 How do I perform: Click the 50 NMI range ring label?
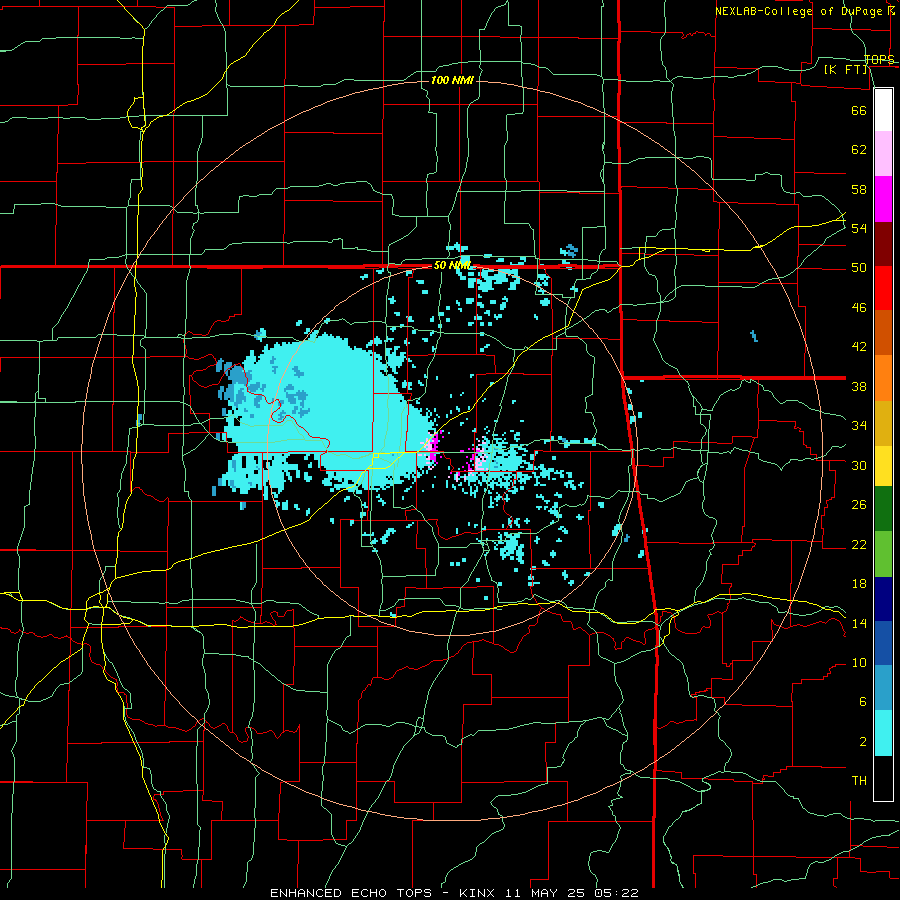coord(452,265)
